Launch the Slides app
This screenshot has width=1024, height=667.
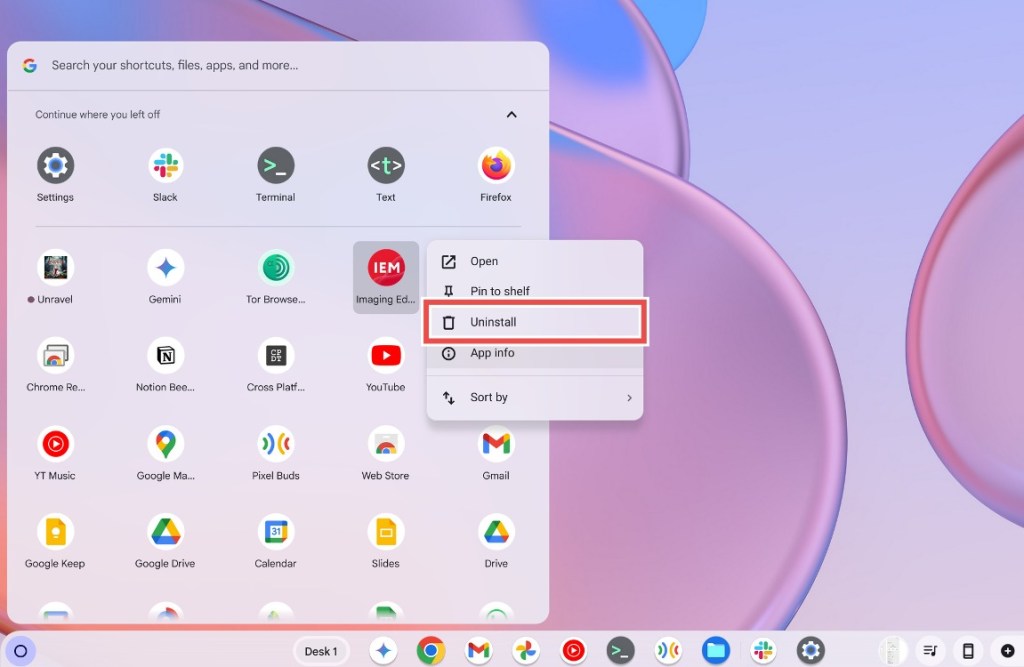tap(386, 542)
